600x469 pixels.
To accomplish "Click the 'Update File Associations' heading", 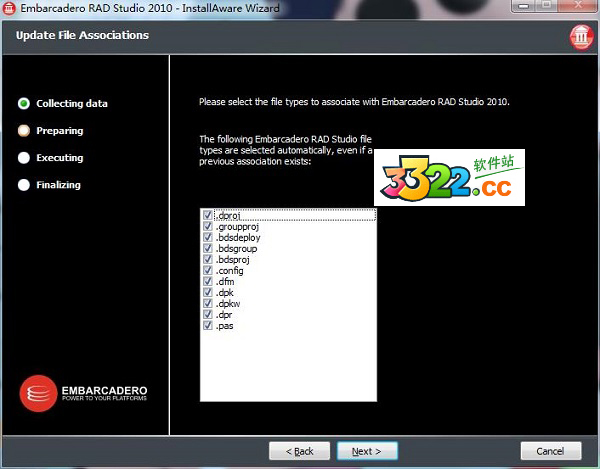I will 82,35.
